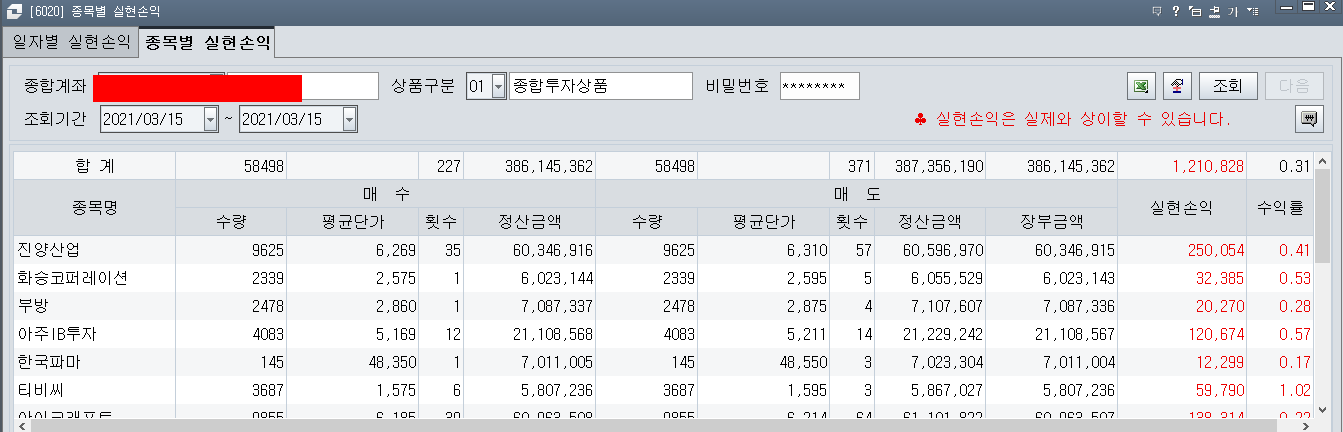Click the 비밀번호 password field
The image size is (1343, 432).
point(819,87)
